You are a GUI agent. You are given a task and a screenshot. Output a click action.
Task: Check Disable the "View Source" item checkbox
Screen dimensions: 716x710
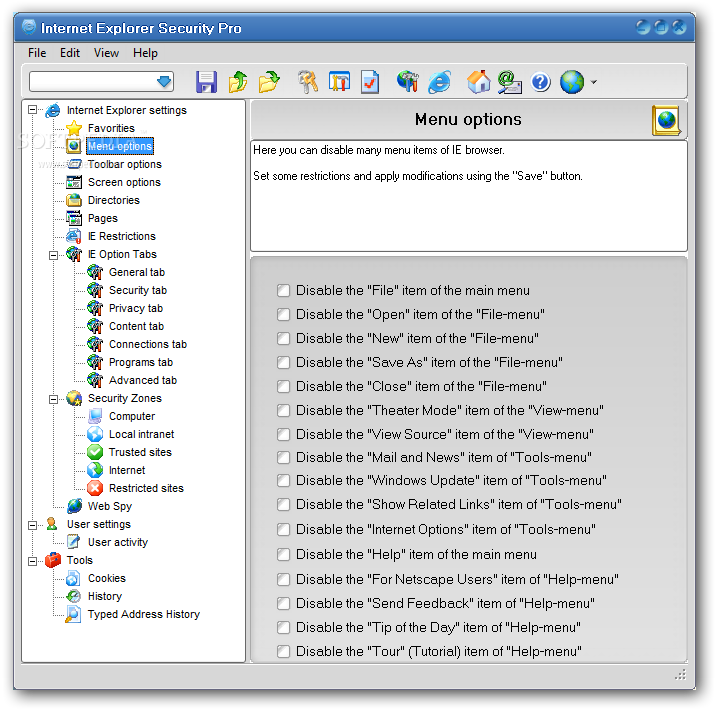coord(284,434)
